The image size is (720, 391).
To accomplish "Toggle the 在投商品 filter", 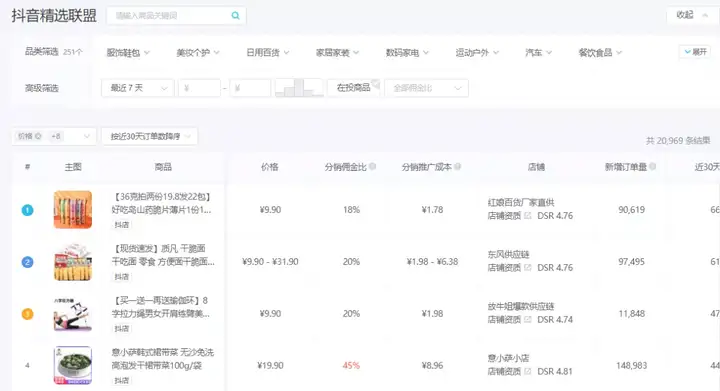I will click(354, 88).
